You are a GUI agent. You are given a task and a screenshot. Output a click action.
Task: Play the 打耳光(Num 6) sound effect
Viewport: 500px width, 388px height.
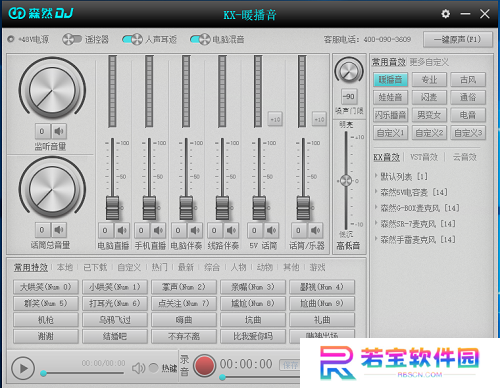[115, 303]
